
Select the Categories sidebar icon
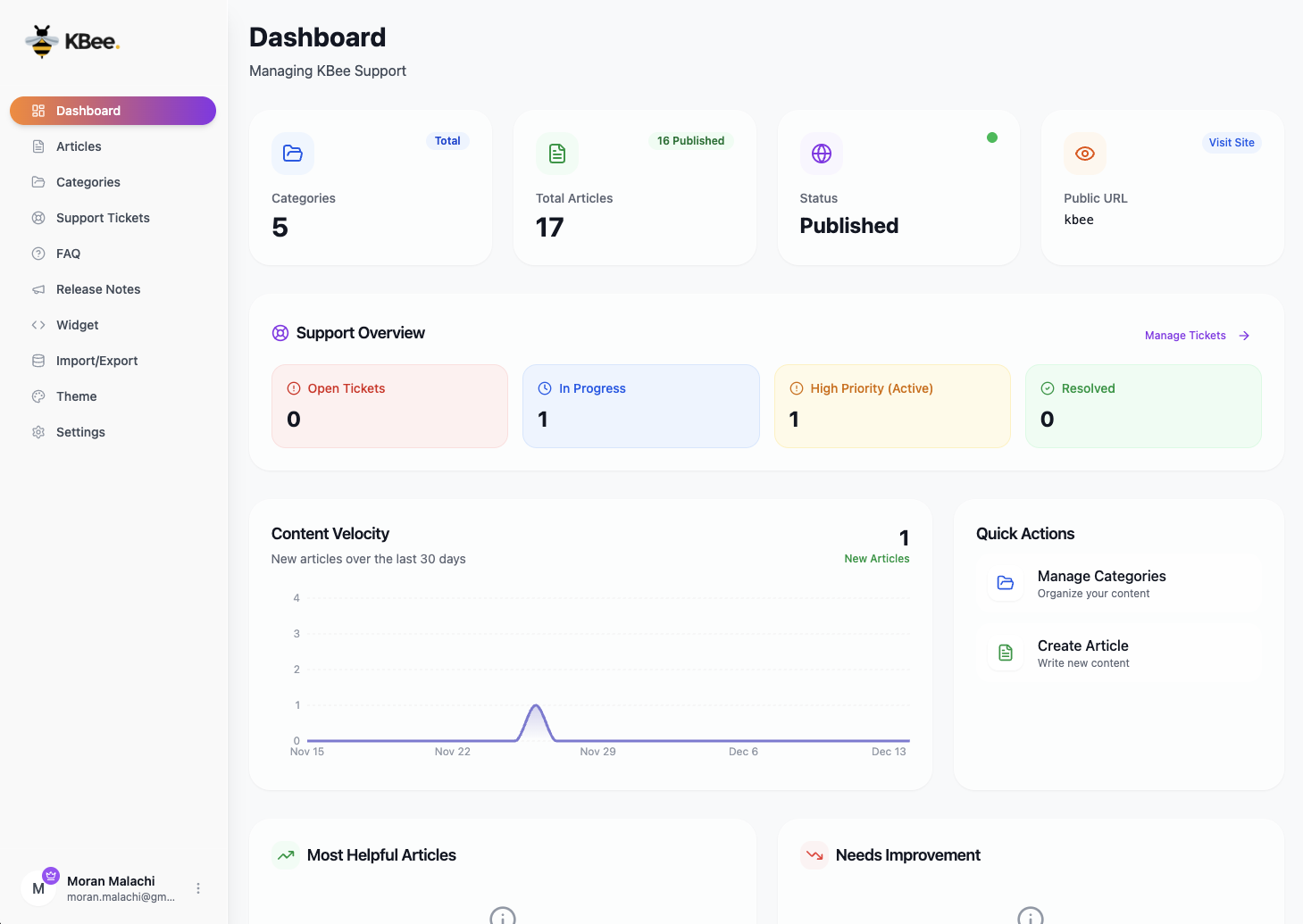38,181
